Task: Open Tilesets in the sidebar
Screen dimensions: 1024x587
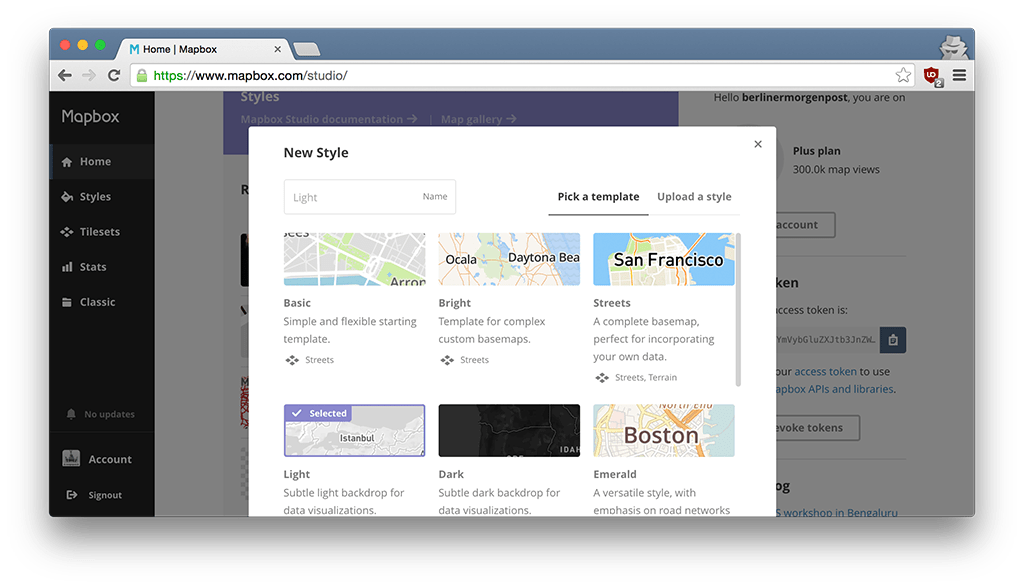Action: click(101, 231)
